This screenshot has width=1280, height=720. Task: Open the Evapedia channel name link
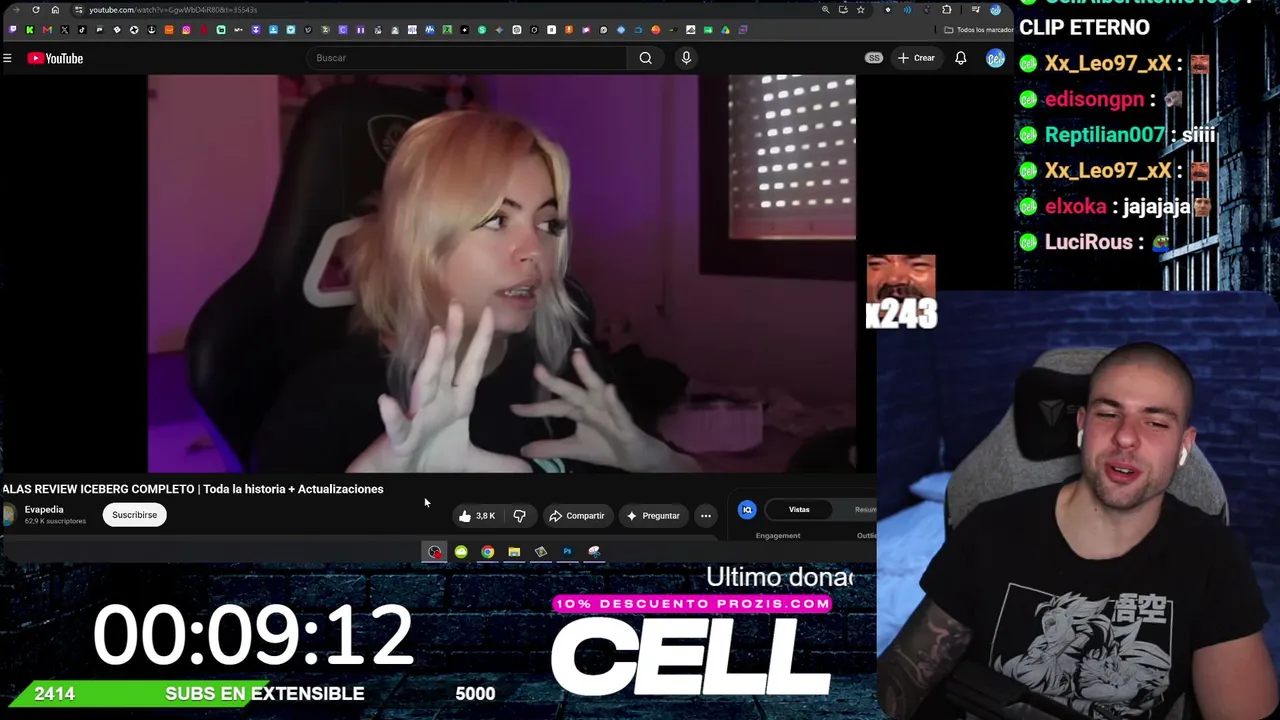[x=44, y=510]
